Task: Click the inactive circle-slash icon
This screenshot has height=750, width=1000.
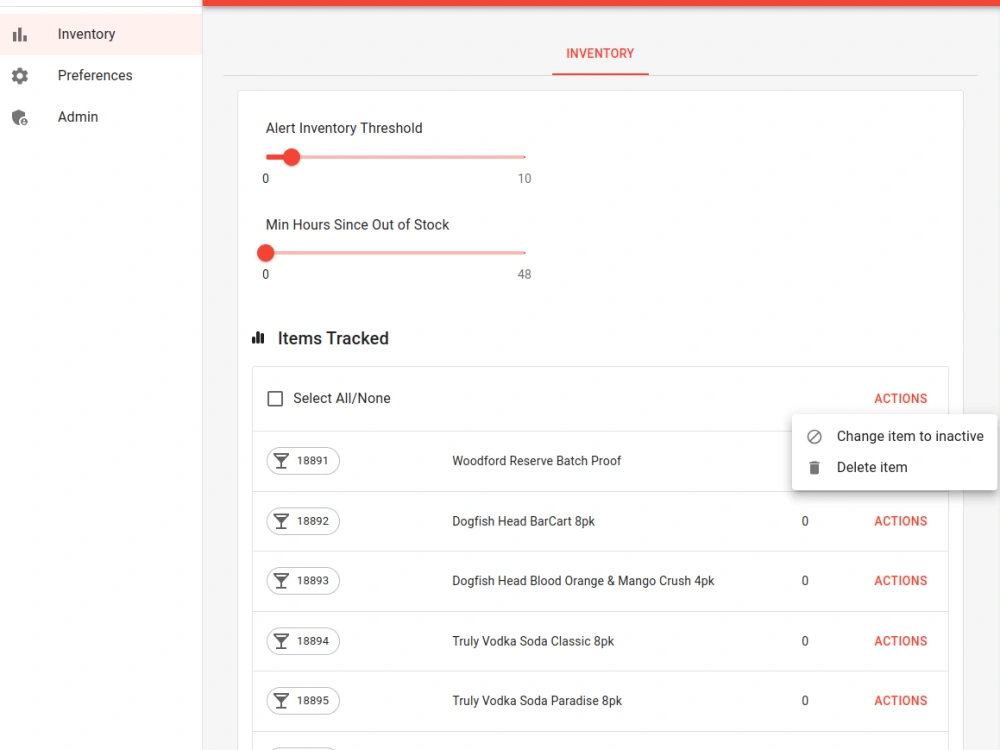Action: pos(814,437)
